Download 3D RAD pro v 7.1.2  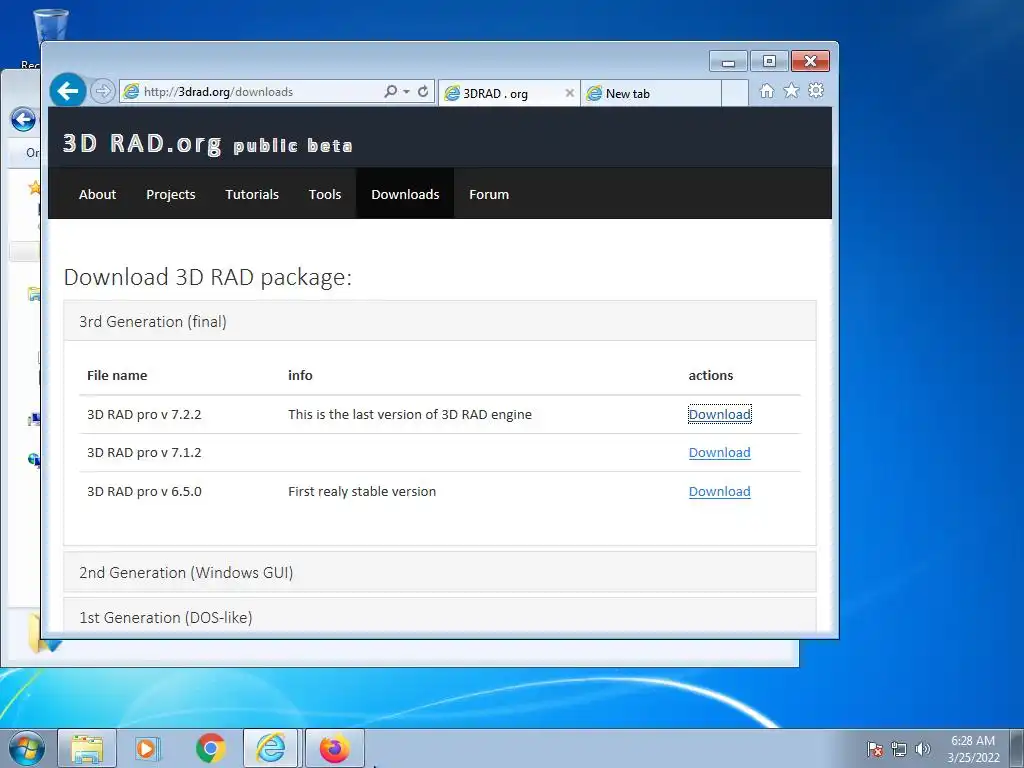[x=720, y=453]
